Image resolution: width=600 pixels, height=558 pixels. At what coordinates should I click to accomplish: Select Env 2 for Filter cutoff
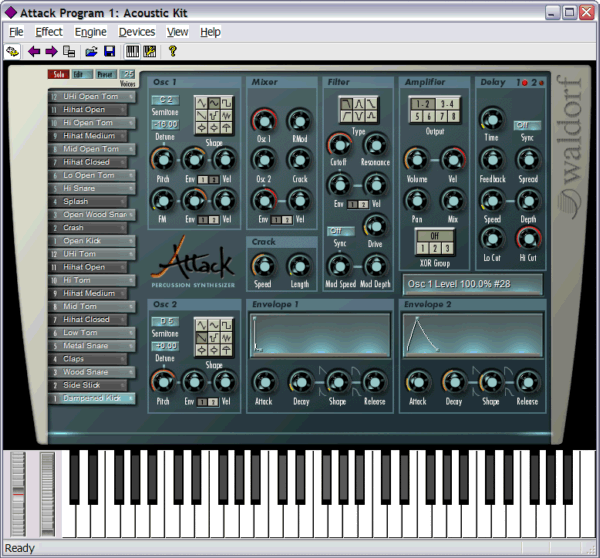364,204
